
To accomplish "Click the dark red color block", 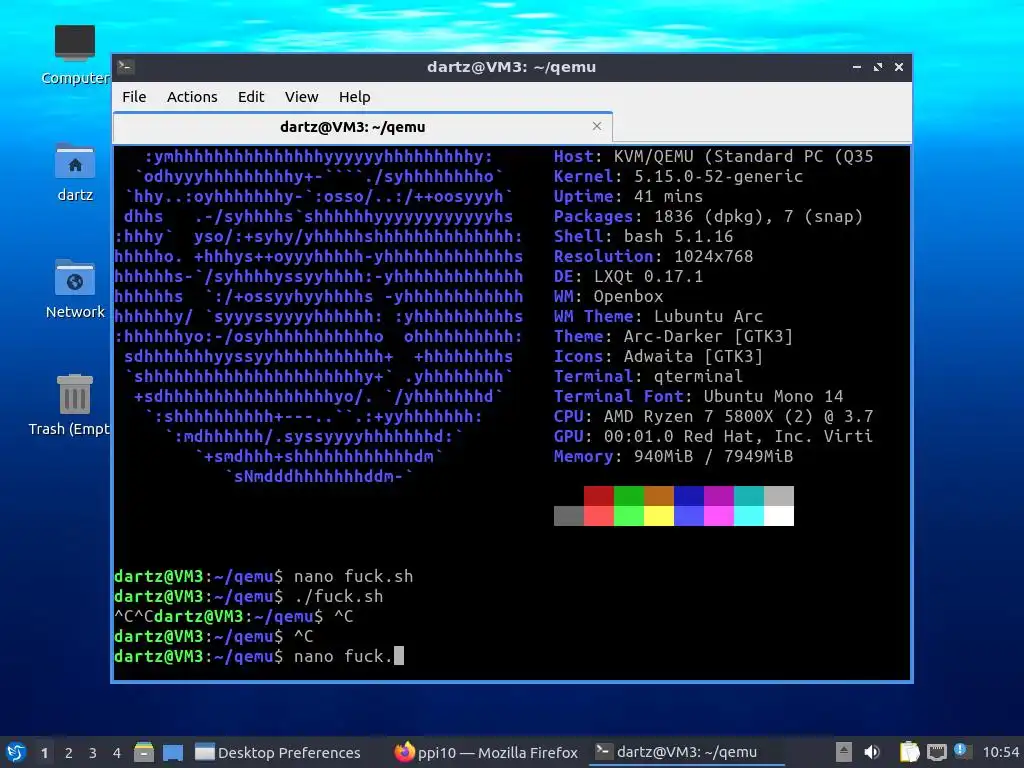I will coord(599,496).
